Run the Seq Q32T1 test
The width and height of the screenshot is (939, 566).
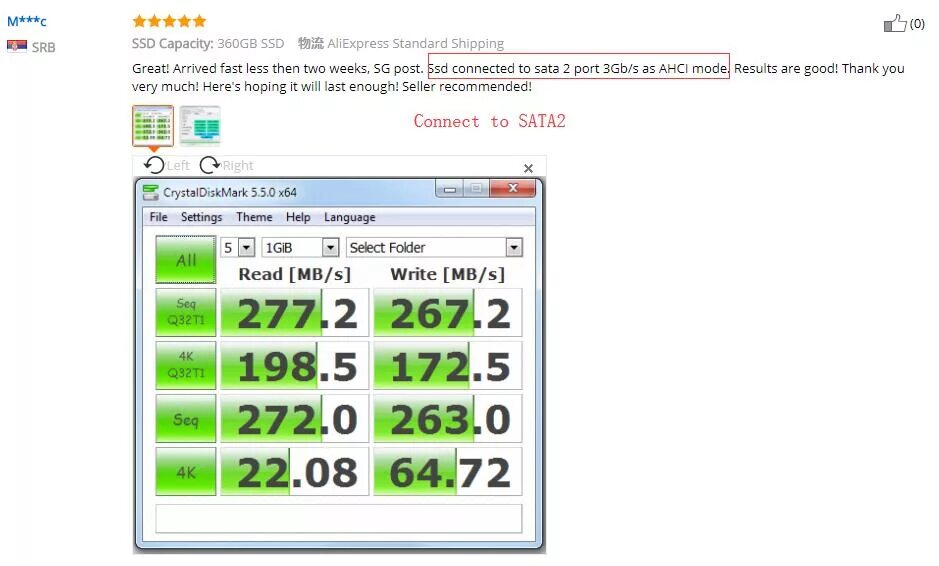[186, 312]
